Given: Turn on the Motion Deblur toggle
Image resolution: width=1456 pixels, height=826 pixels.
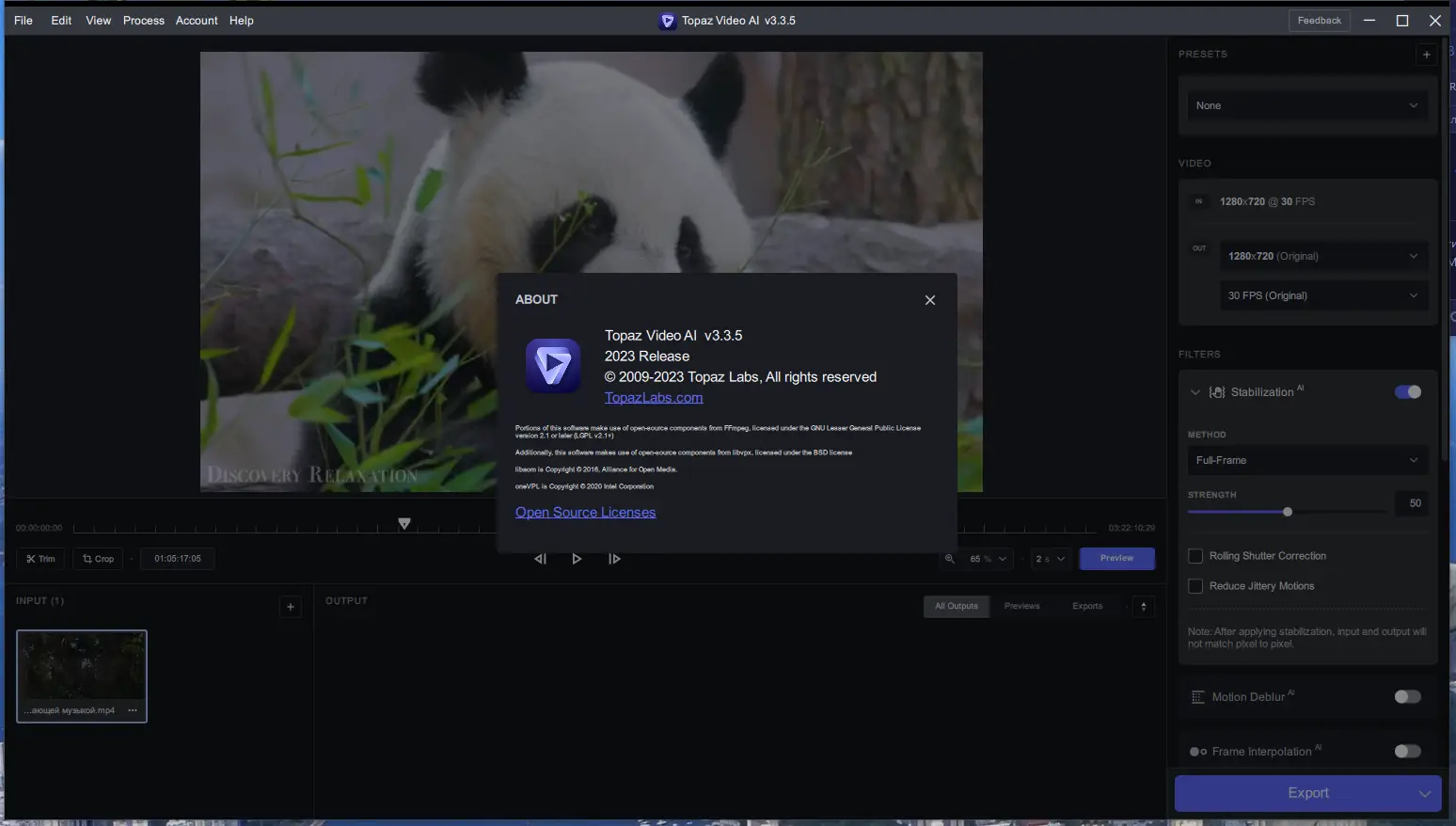Looking at the screenshot, I should pos(1408,697).
